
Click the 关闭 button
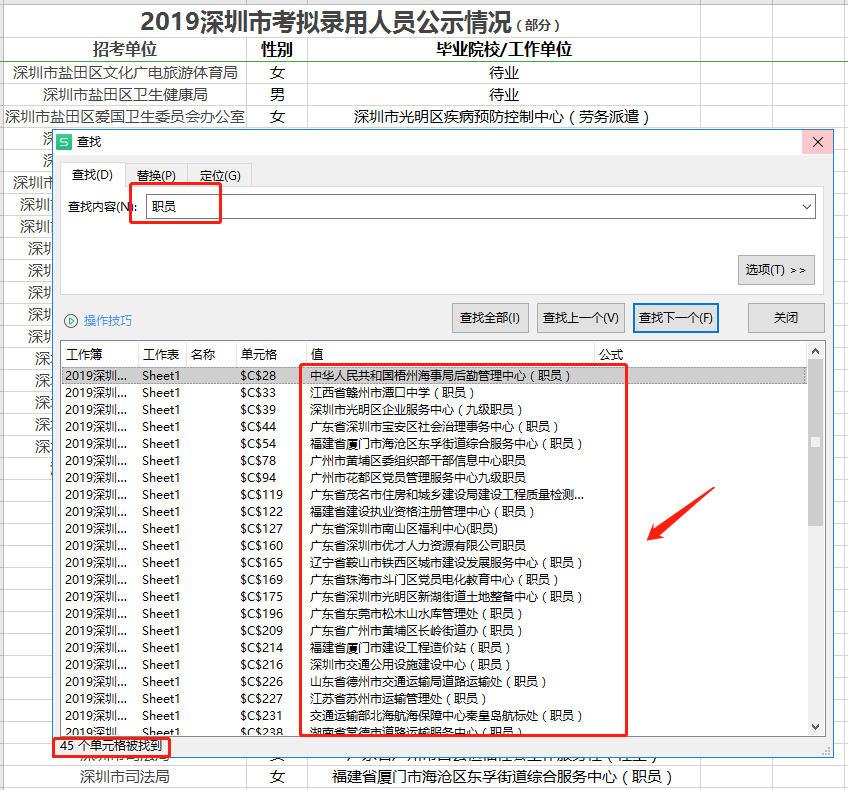[x=786, y=318]
